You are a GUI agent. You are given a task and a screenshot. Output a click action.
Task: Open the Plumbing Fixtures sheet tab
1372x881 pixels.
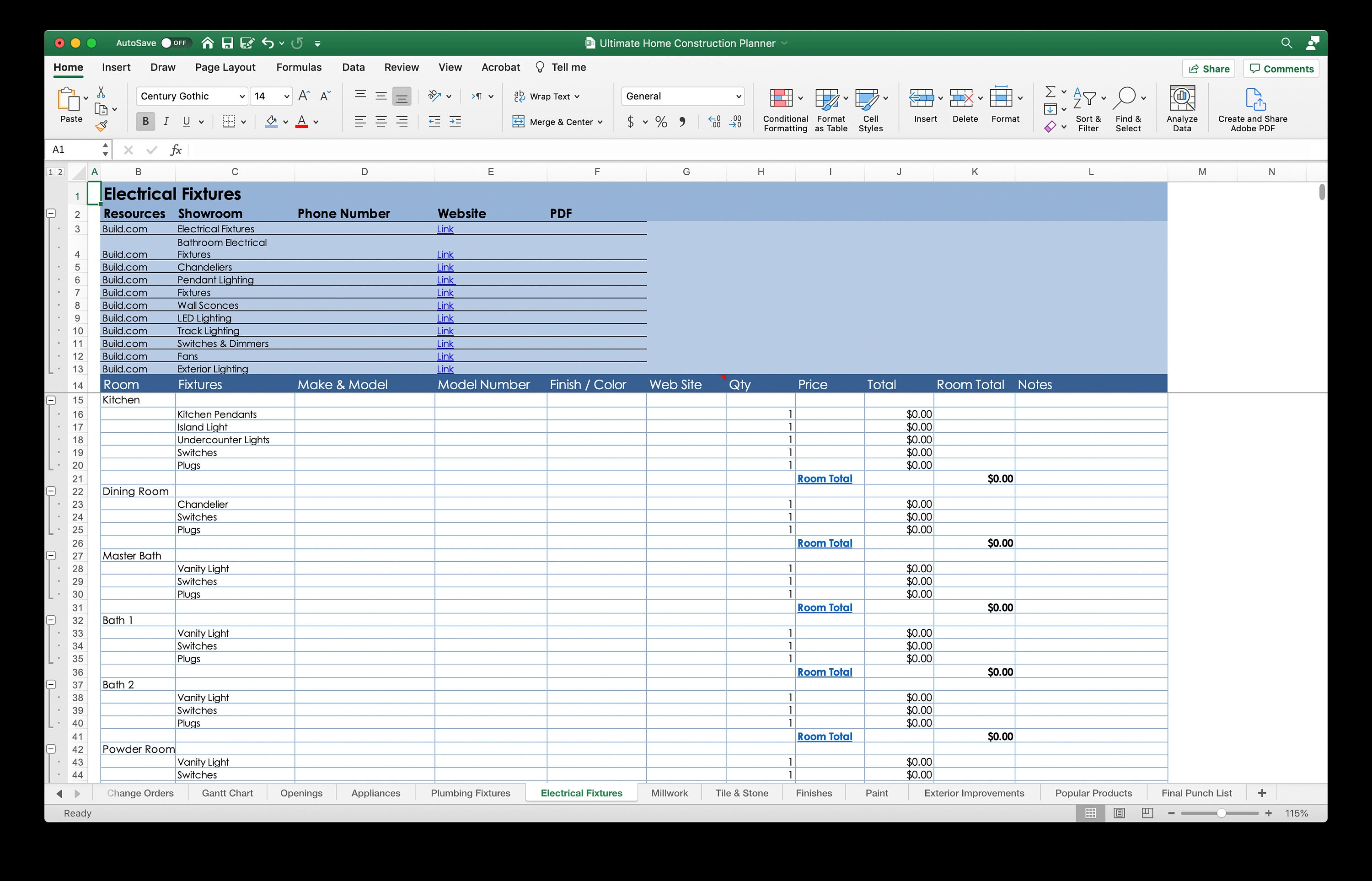(470, 793)
